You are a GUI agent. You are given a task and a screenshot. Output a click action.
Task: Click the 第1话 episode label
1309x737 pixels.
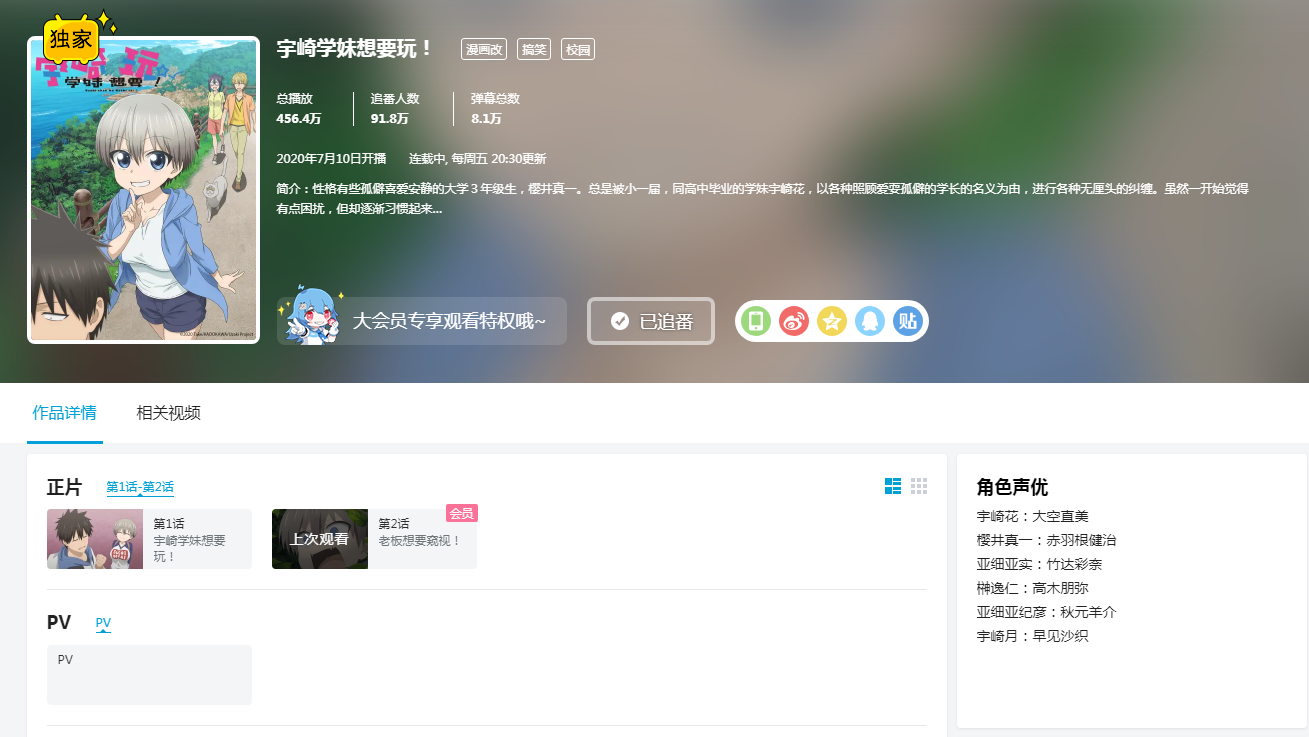pos(169,523)
